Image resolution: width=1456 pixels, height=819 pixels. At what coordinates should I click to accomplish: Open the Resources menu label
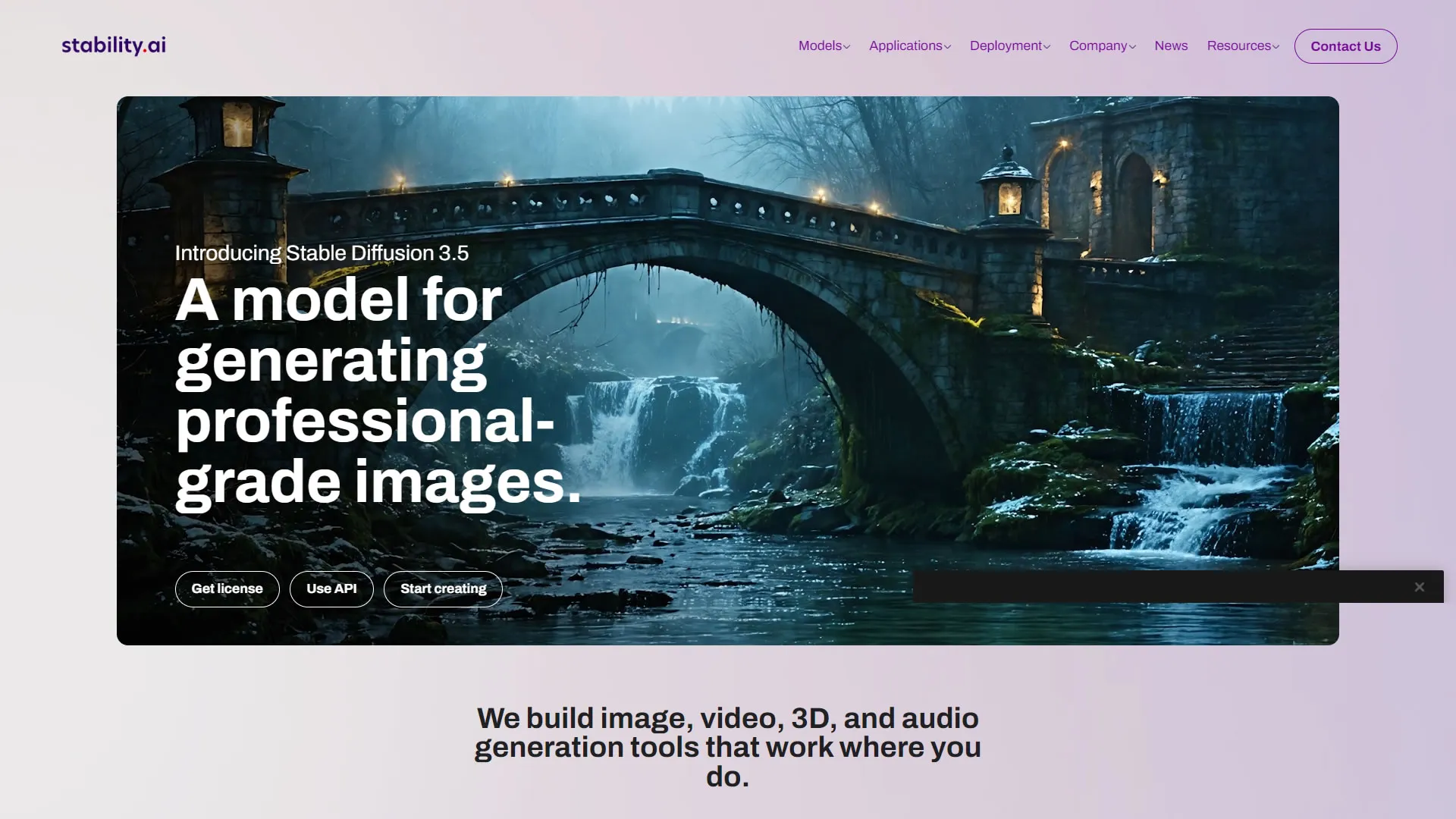[x=1238, y=45]
